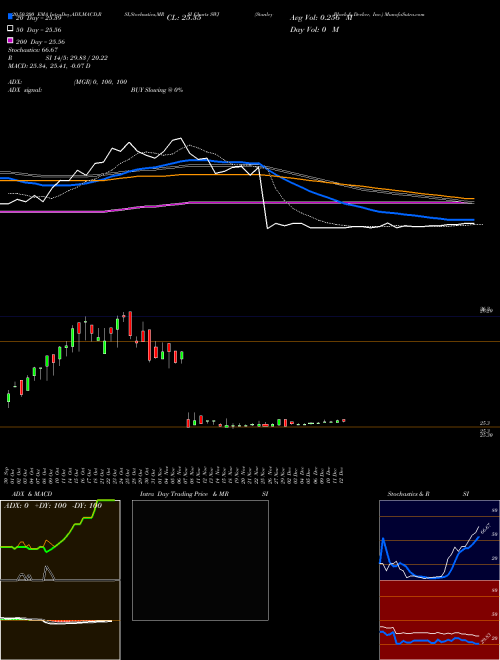Click the 'BUY Slowing @ 0%' signal text
Image resolution: width=500 pixels, height=660 pixels.
point(157,90)
